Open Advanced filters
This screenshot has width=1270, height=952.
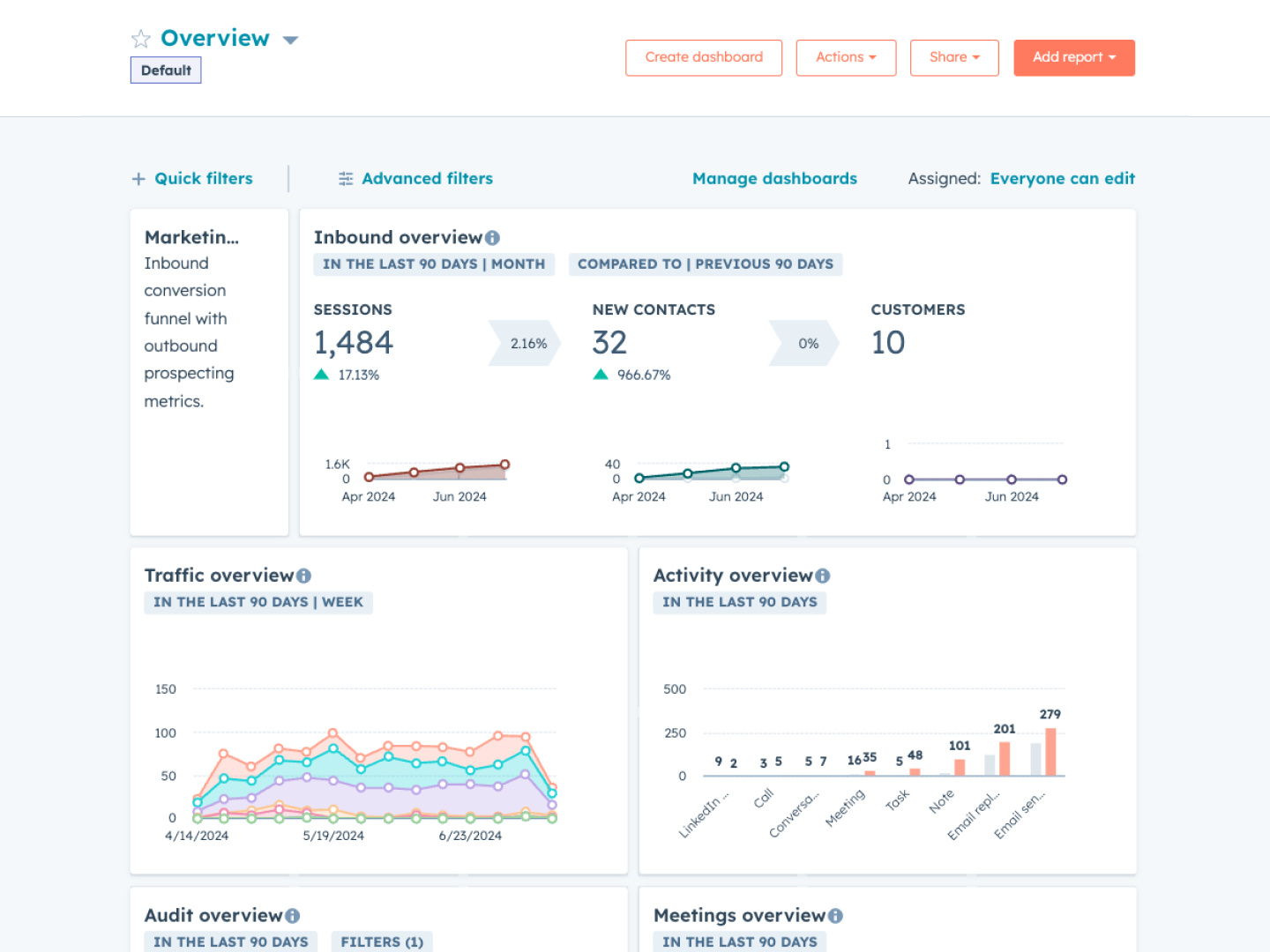pos(428,179)
